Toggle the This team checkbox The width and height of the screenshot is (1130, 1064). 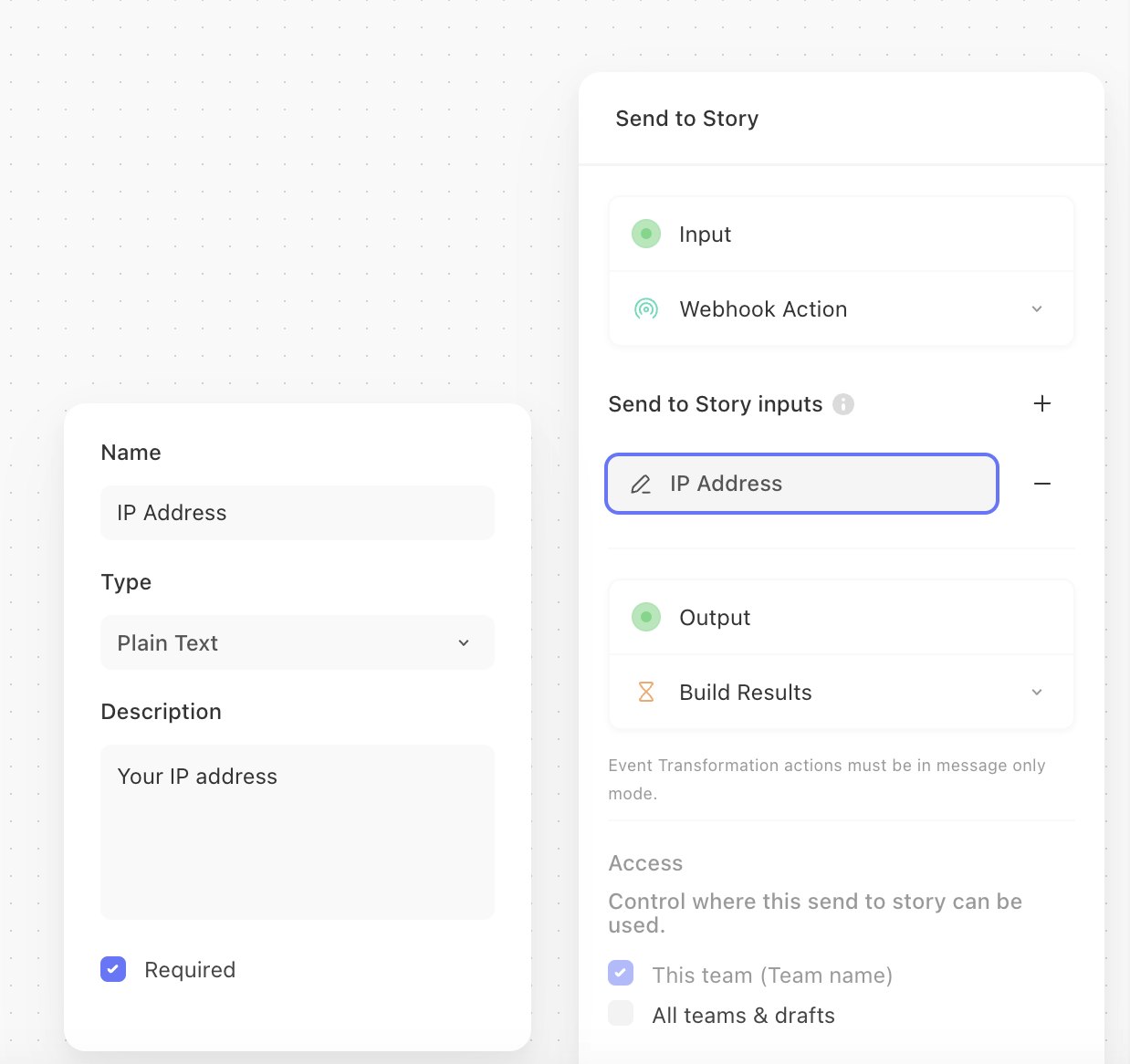pos(621,974)
